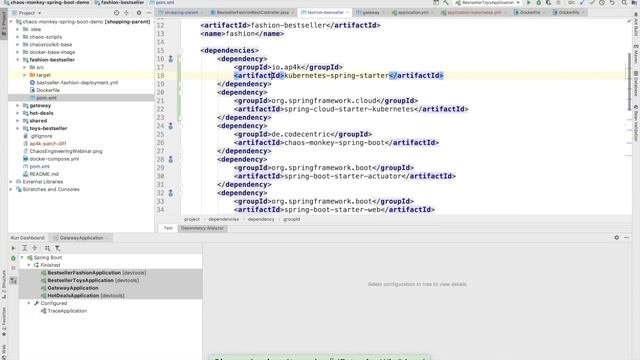Collapse the Spring Boot node in dashboard

pyautogui.click(x=22, y=258)
